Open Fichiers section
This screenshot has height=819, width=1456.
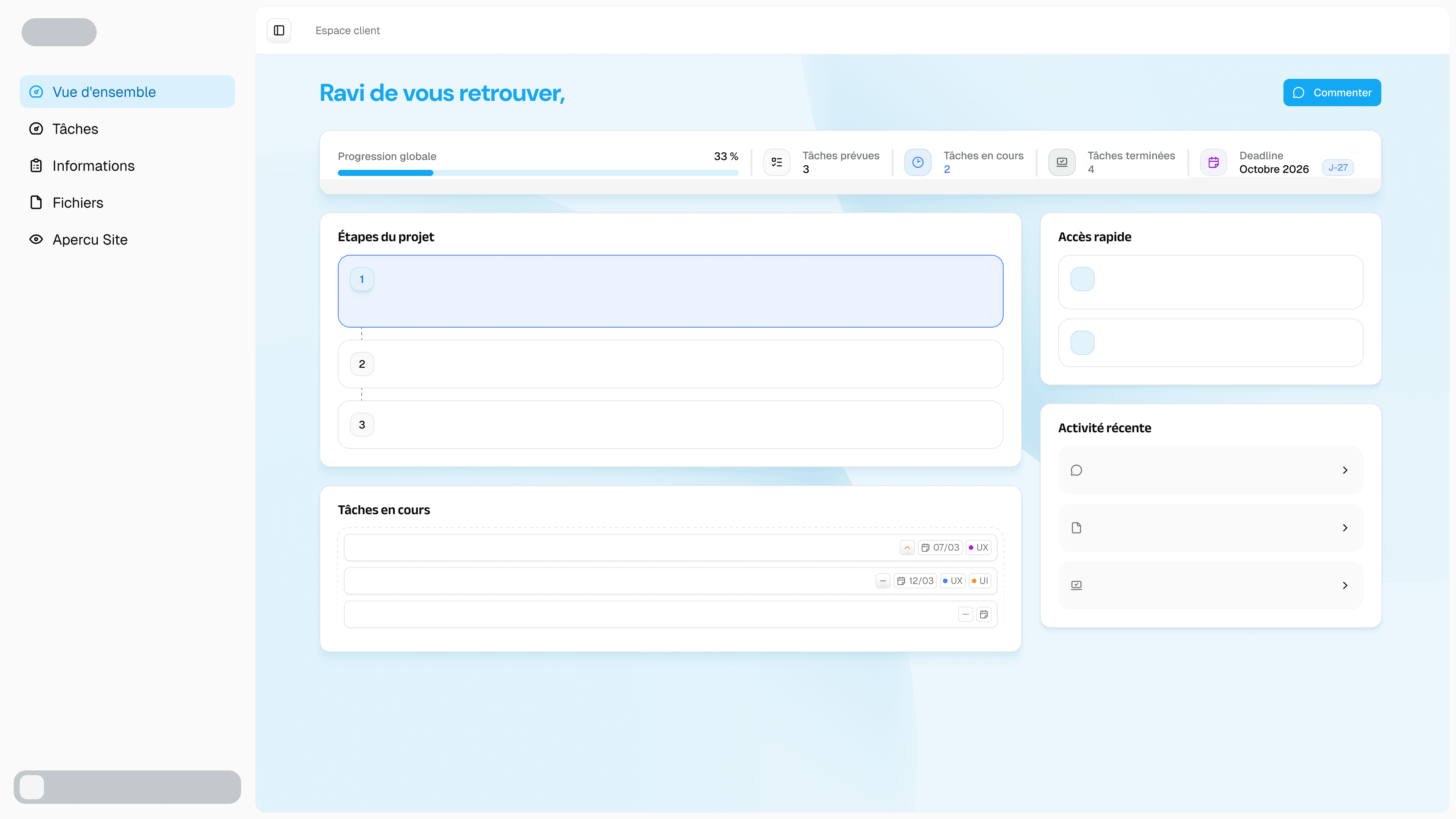[127, 202]
